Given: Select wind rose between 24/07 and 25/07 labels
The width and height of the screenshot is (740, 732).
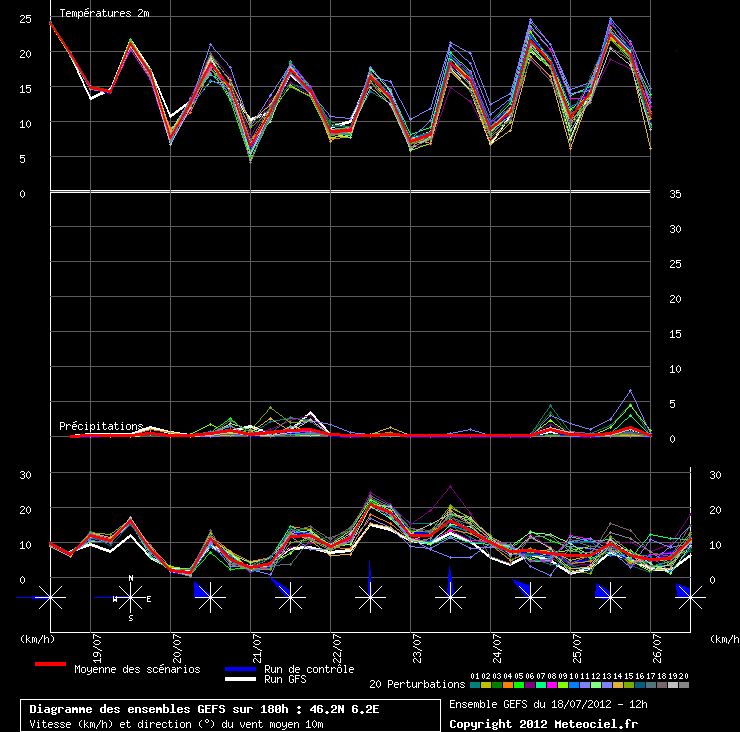Looking at the screenshot, I should [x=530, y=598].
